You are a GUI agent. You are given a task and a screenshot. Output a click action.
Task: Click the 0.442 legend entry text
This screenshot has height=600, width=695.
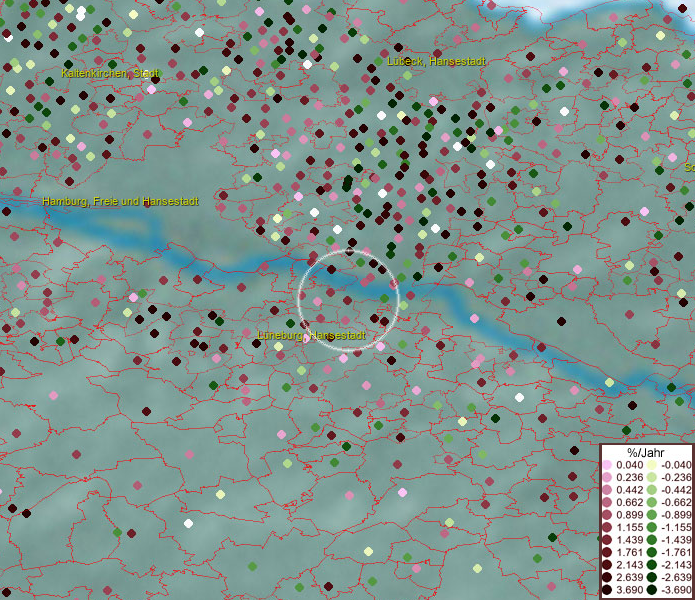tap(629, 490)
